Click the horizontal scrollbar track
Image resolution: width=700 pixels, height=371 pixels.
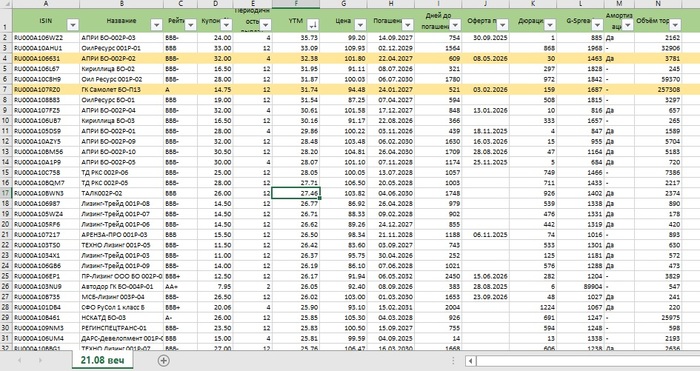coord(588,360)
